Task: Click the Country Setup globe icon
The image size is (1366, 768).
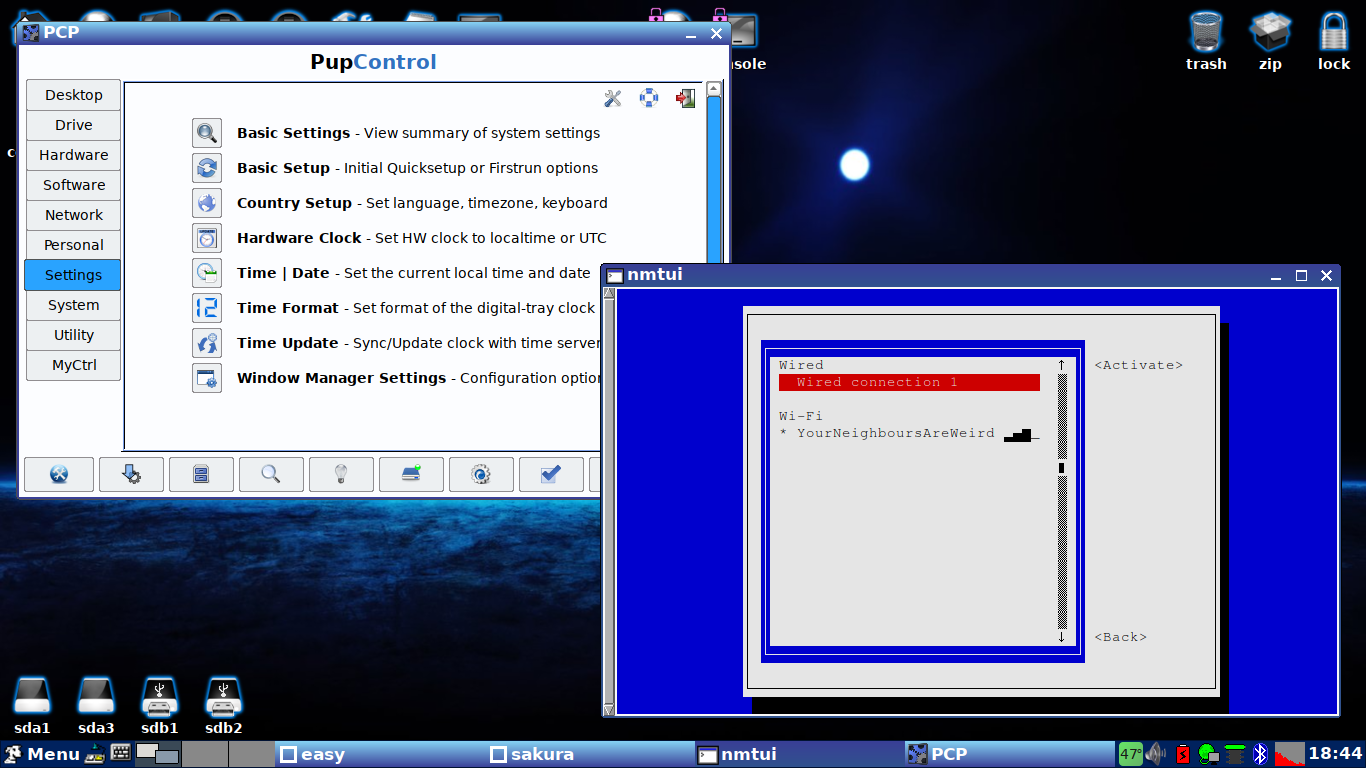Action: coord(206,203)
